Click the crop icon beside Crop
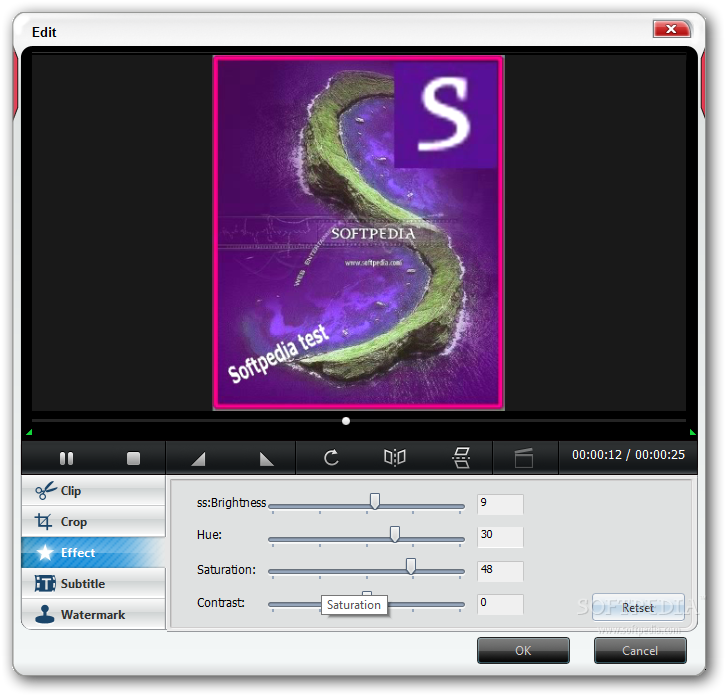726x696 pixels. click(x=44, y=521)
